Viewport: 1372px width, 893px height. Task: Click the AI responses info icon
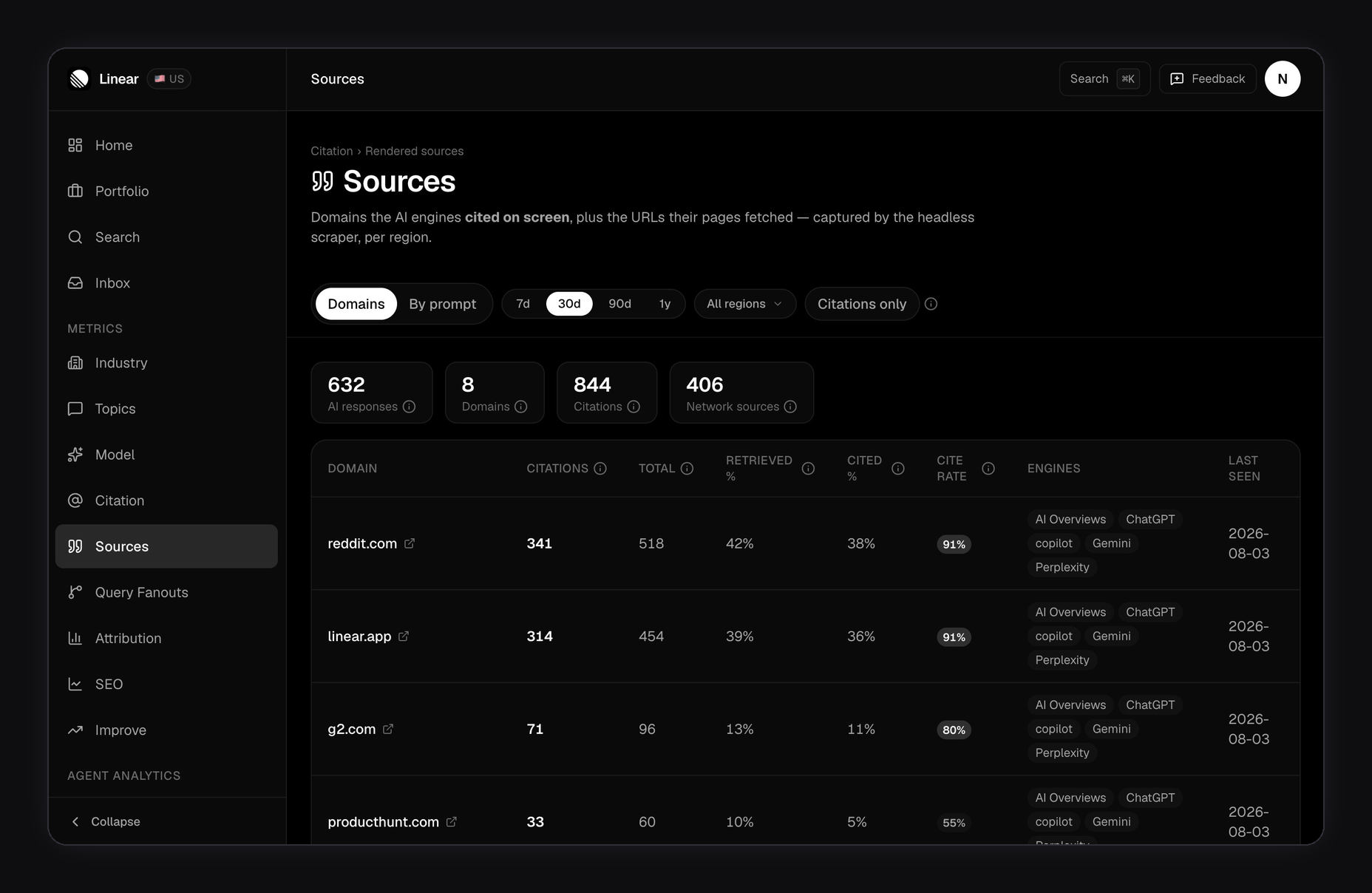409,407
